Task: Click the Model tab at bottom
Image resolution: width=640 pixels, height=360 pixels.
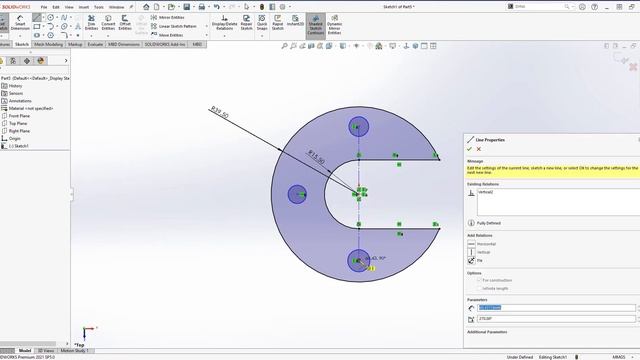Action: (24, 351)
